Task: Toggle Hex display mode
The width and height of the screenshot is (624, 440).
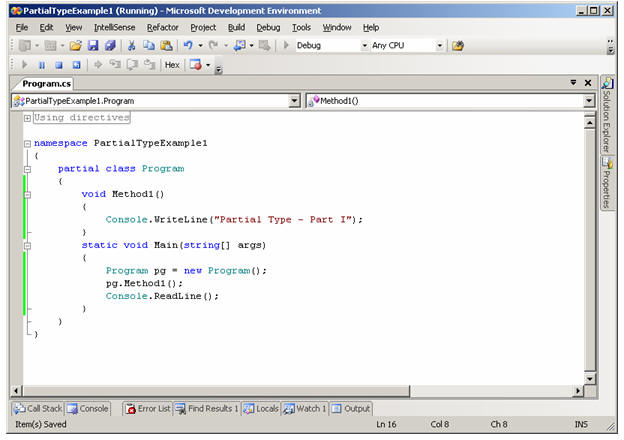Action: coord(172,65)
